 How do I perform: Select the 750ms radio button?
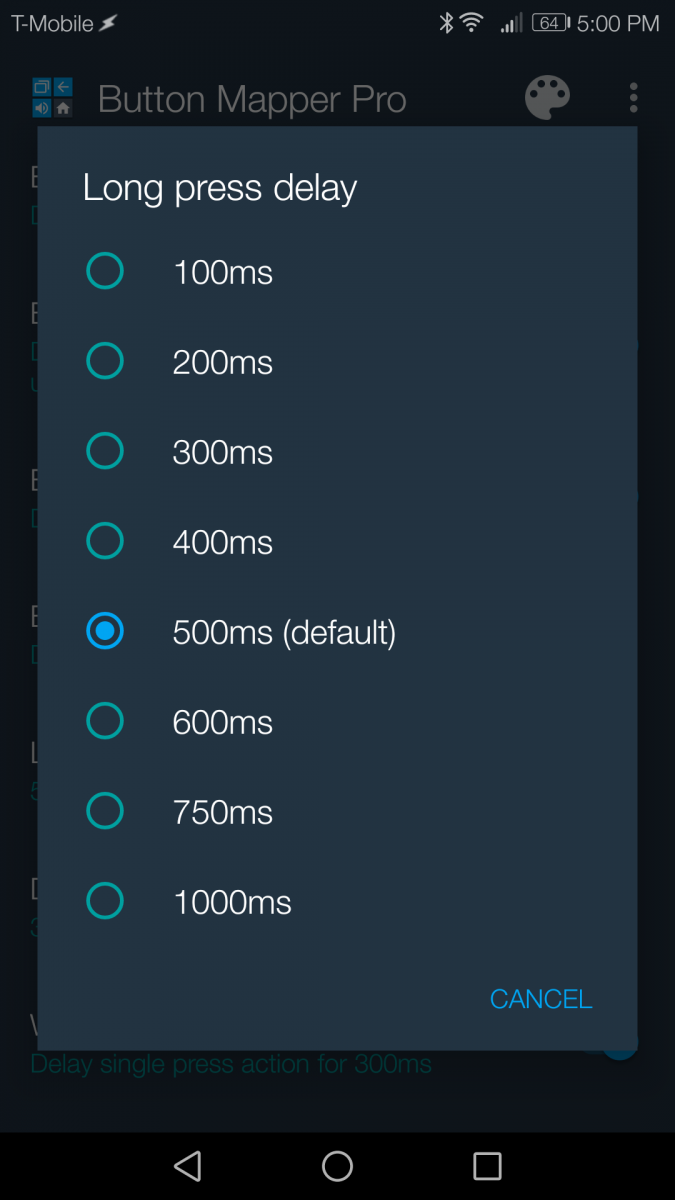pos(105,811)
